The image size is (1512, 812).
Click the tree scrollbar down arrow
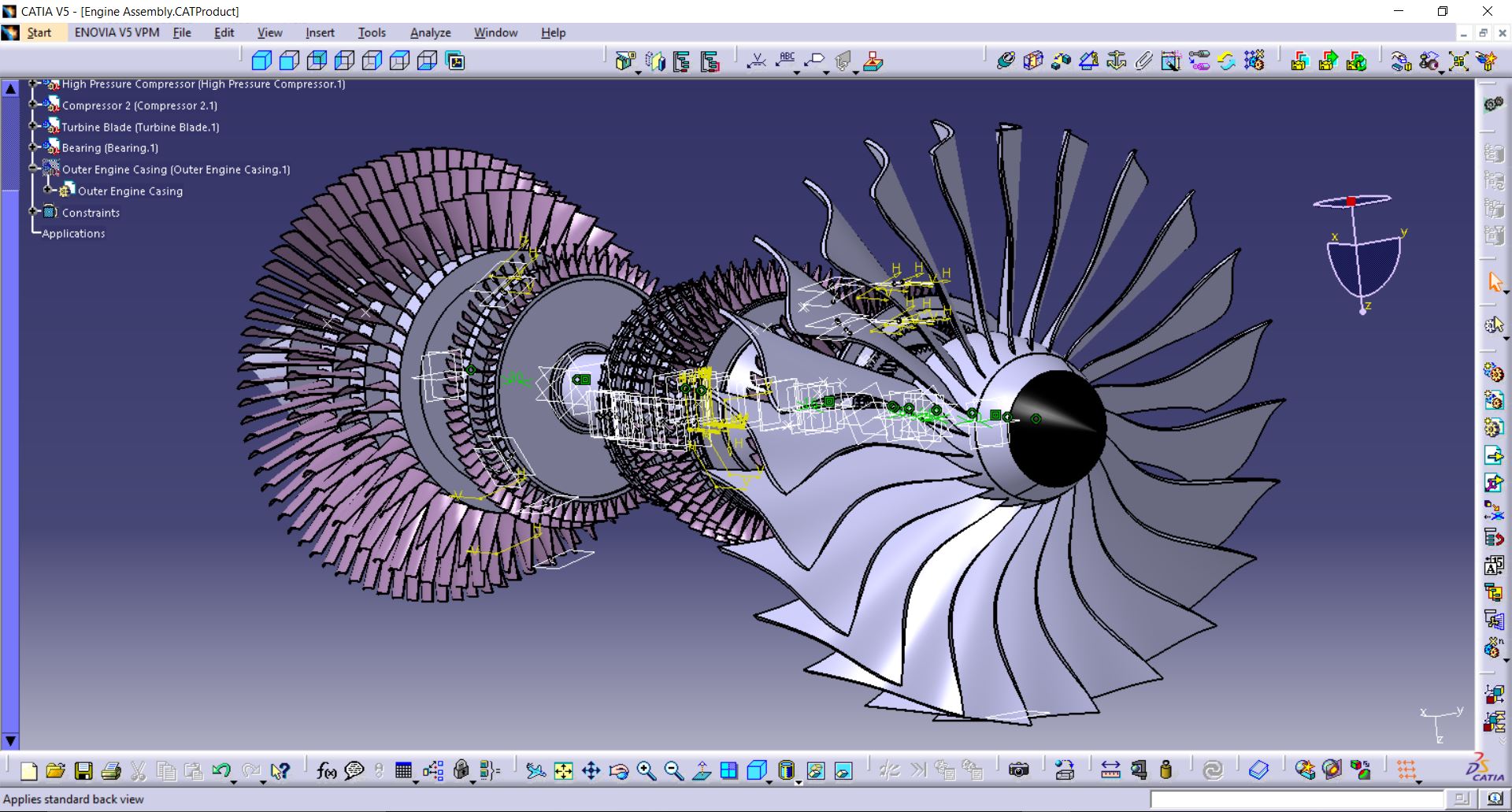10,740
